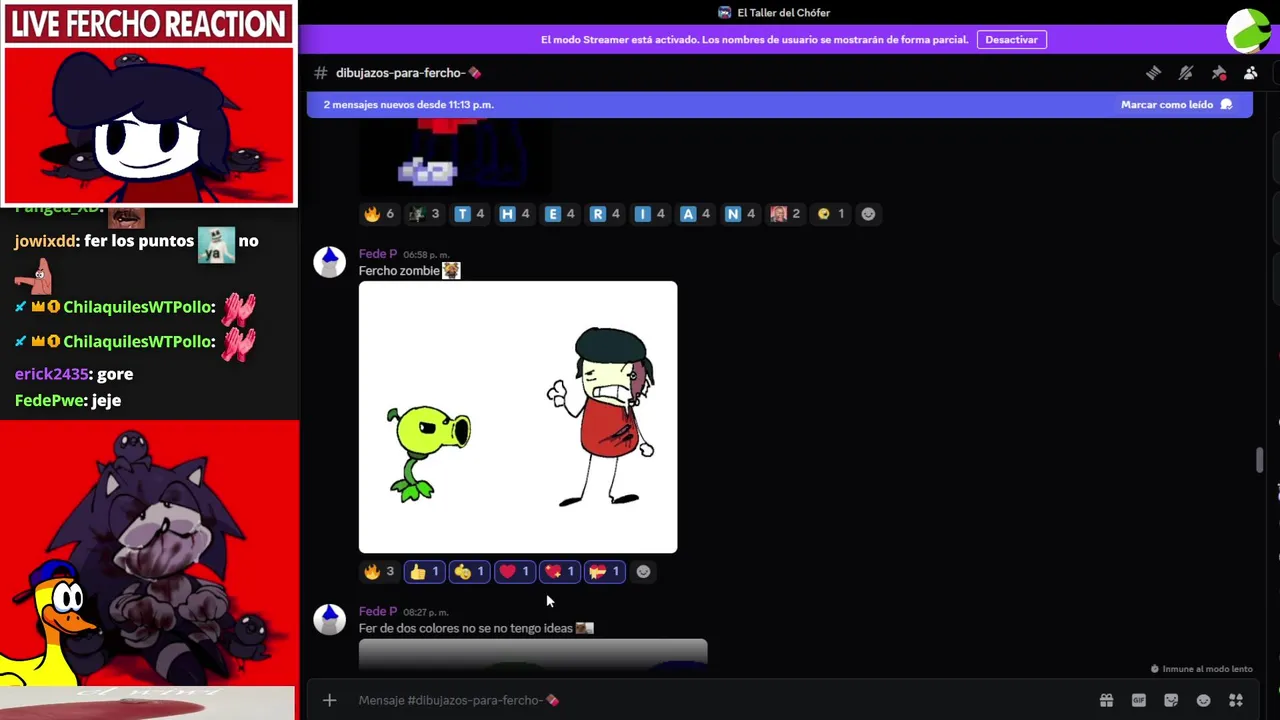Click the profile avatar at top right corner
This screenshot has width=1280, height=720.
[1248, 30]
